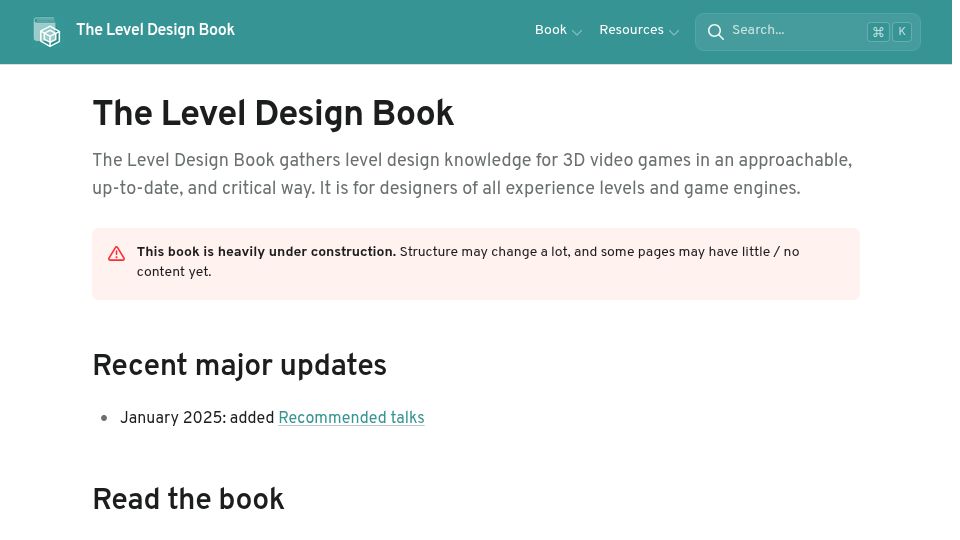Open The Level Design Book site title link
Viewport: 960px width, 540px height.
click(155, 30)
